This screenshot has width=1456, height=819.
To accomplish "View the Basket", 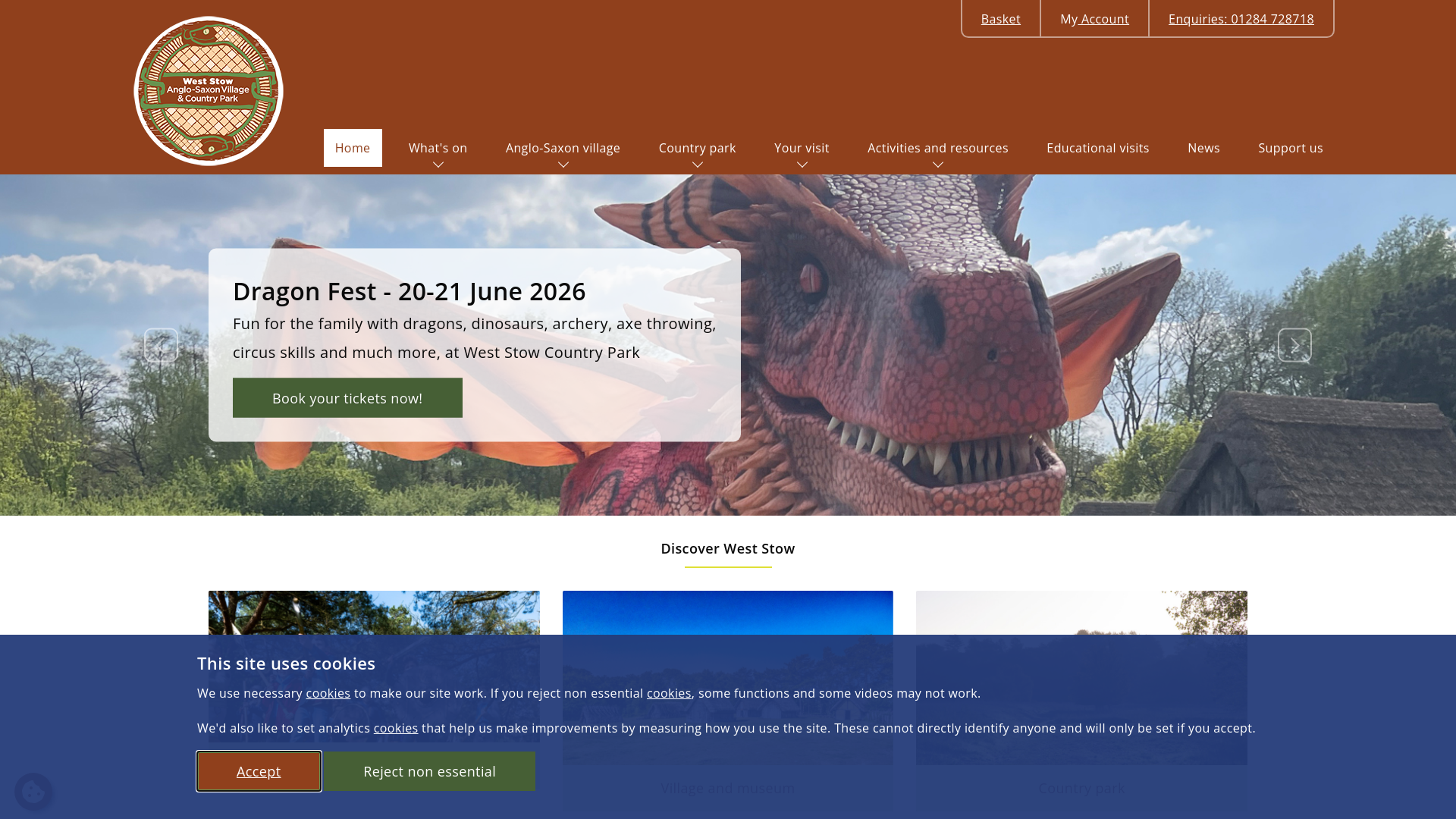I will click(x=1000, y=19).
